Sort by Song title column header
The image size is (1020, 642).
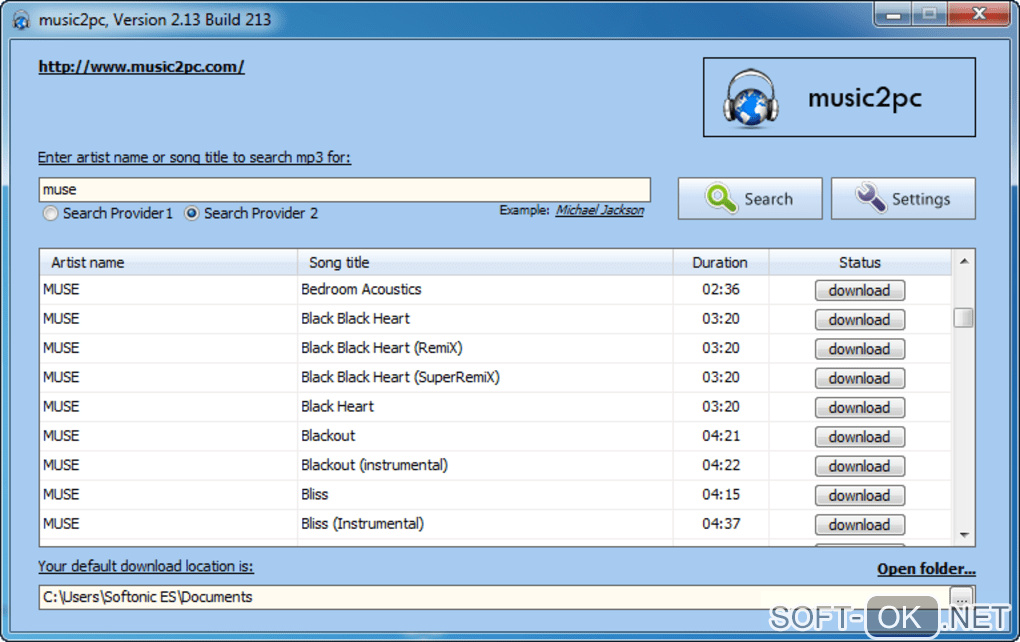click(485, 262)
